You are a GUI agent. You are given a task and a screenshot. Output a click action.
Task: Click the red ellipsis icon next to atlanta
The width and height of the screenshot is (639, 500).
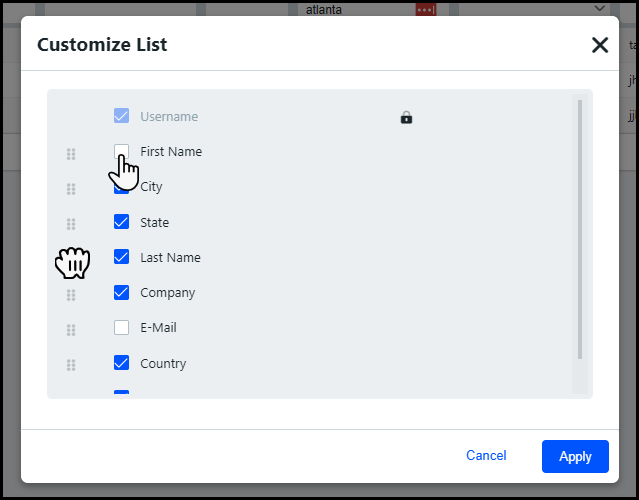point(426,9)
